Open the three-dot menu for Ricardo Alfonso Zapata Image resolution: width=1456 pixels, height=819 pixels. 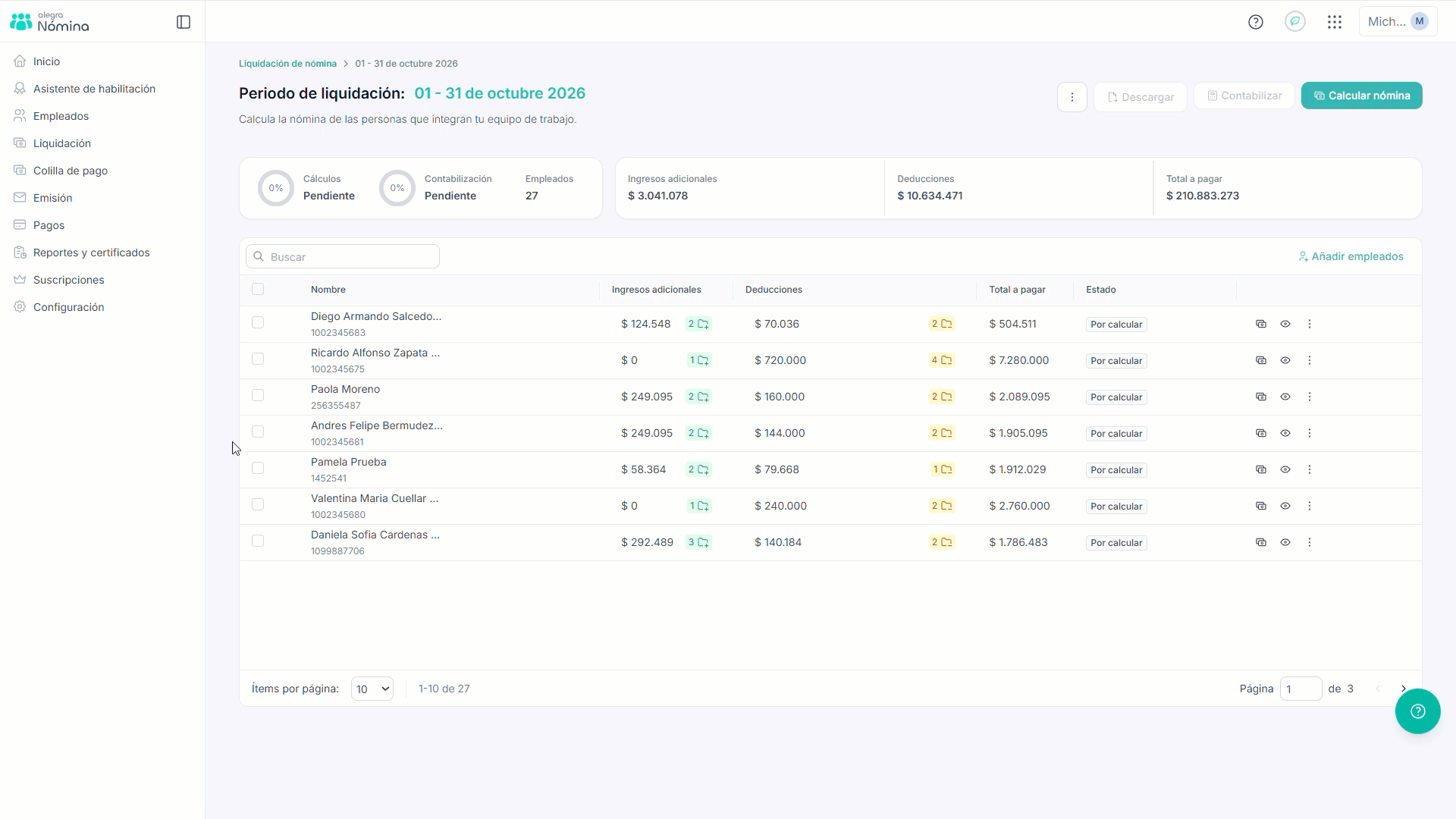pos(1310,360)
